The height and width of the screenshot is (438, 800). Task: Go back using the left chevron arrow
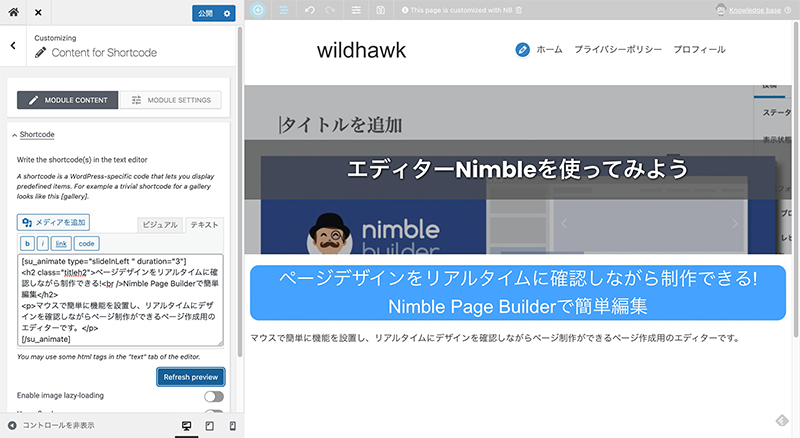point(13,45)
